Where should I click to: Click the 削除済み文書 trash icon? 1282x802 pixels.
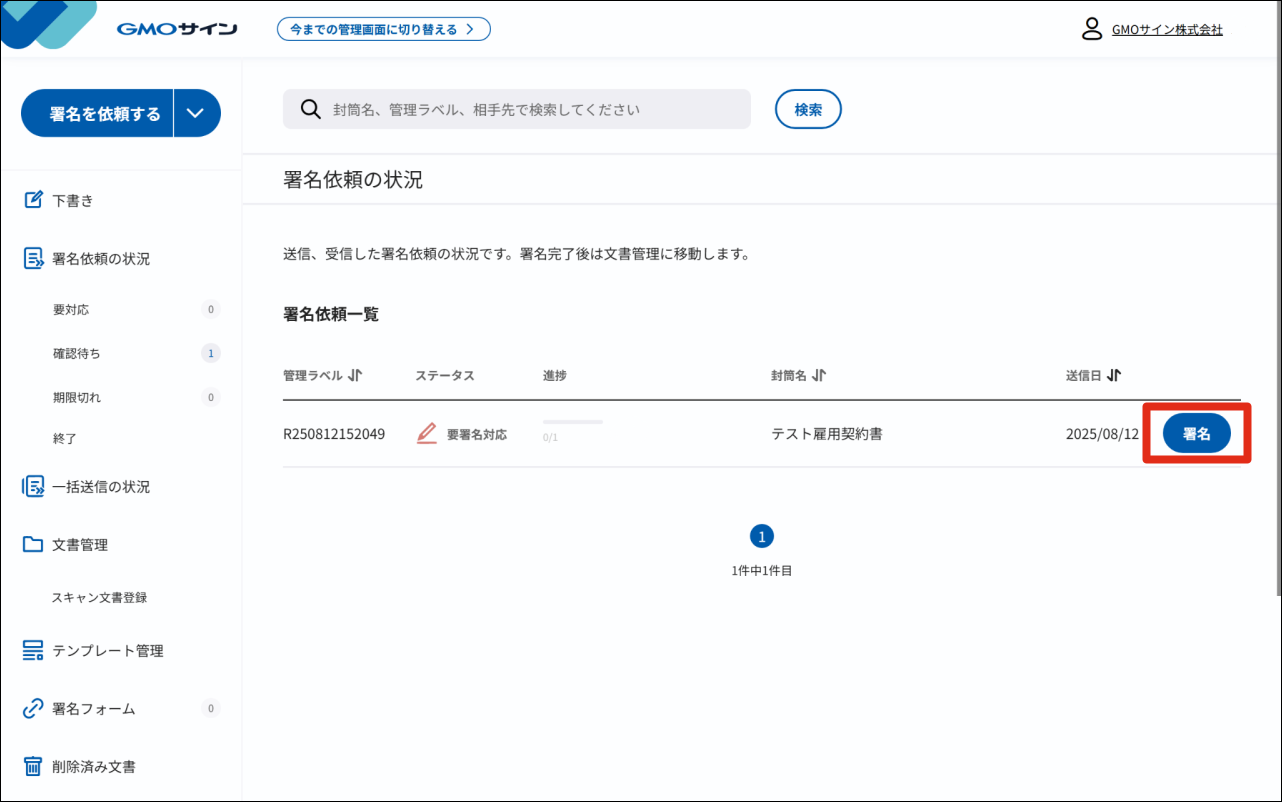tap(33, 767)
